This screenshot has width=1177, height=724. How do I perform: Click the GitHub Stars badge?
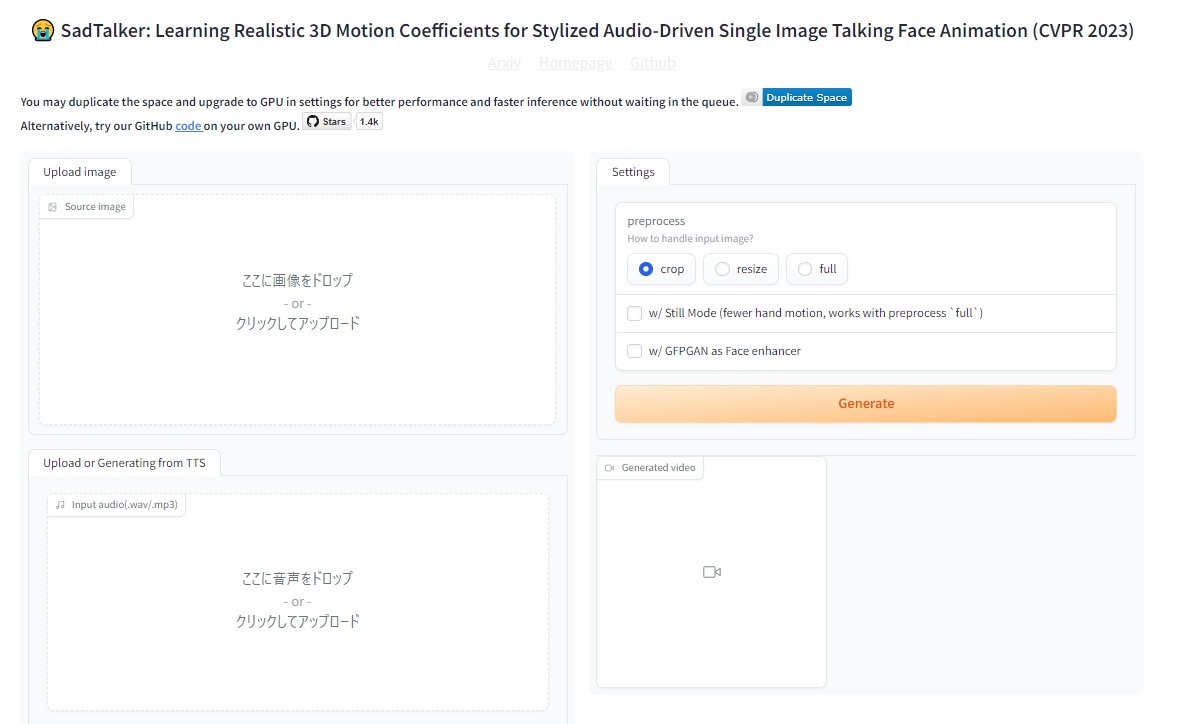pos(327,122)
